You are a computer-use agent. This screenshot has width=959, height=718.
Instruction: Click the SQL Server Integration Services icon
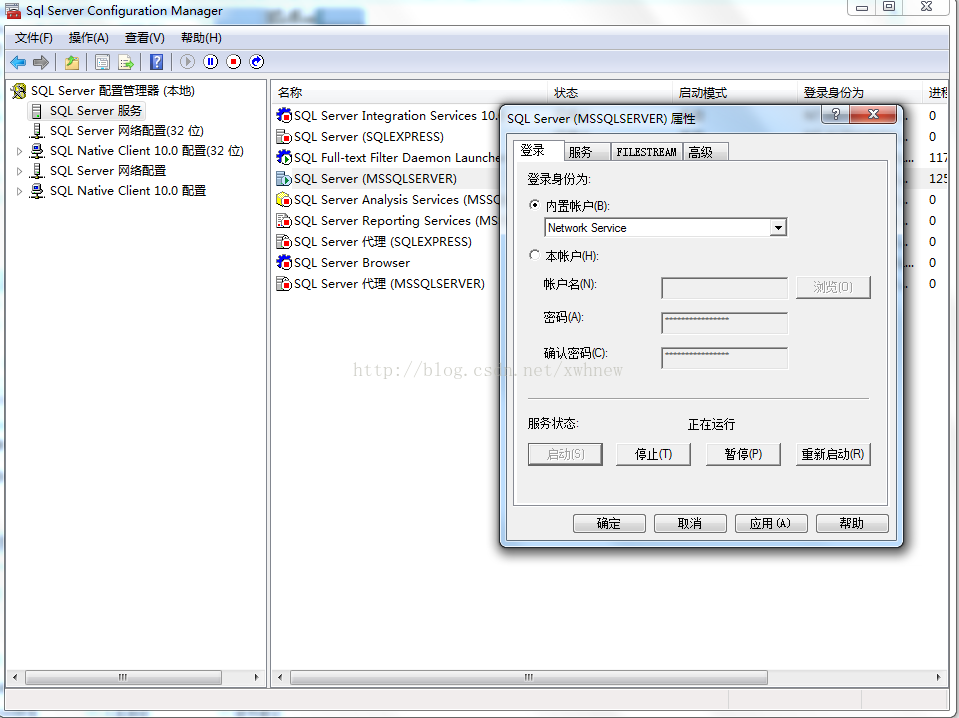tap(284, 115)
